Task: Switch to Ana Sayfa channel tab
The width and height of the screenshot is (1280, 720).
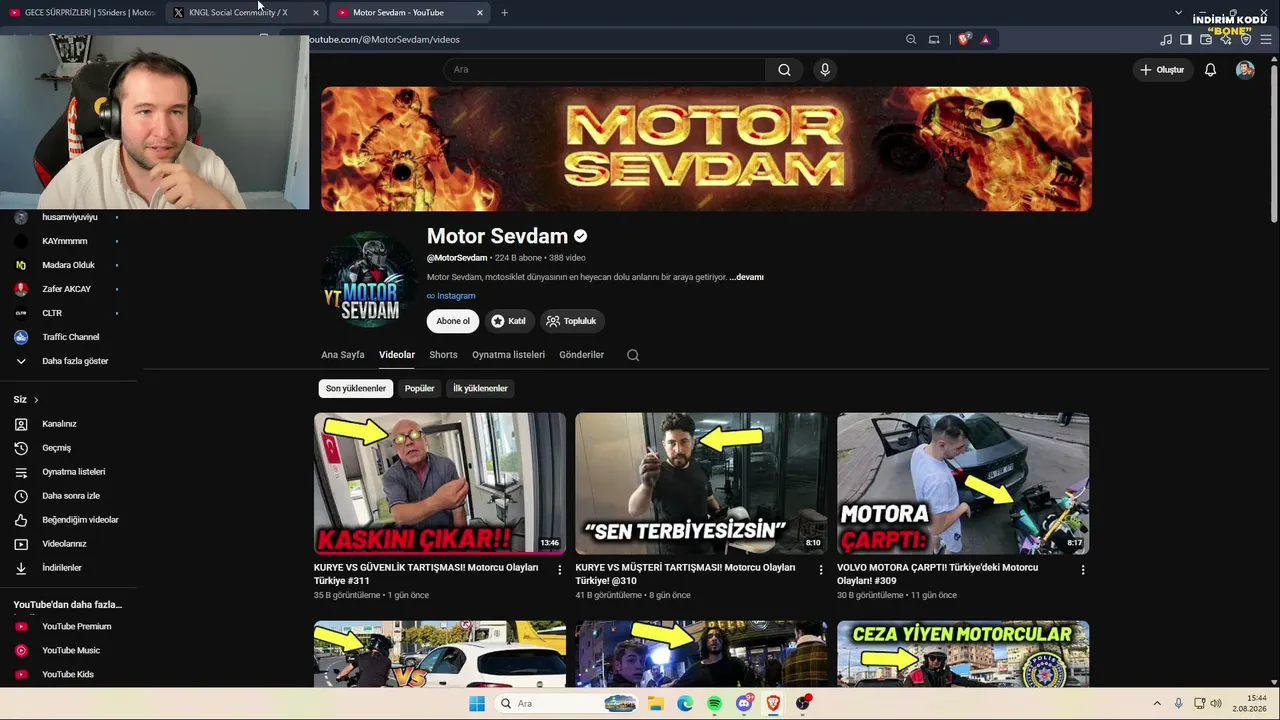Action: pos(343,355)
